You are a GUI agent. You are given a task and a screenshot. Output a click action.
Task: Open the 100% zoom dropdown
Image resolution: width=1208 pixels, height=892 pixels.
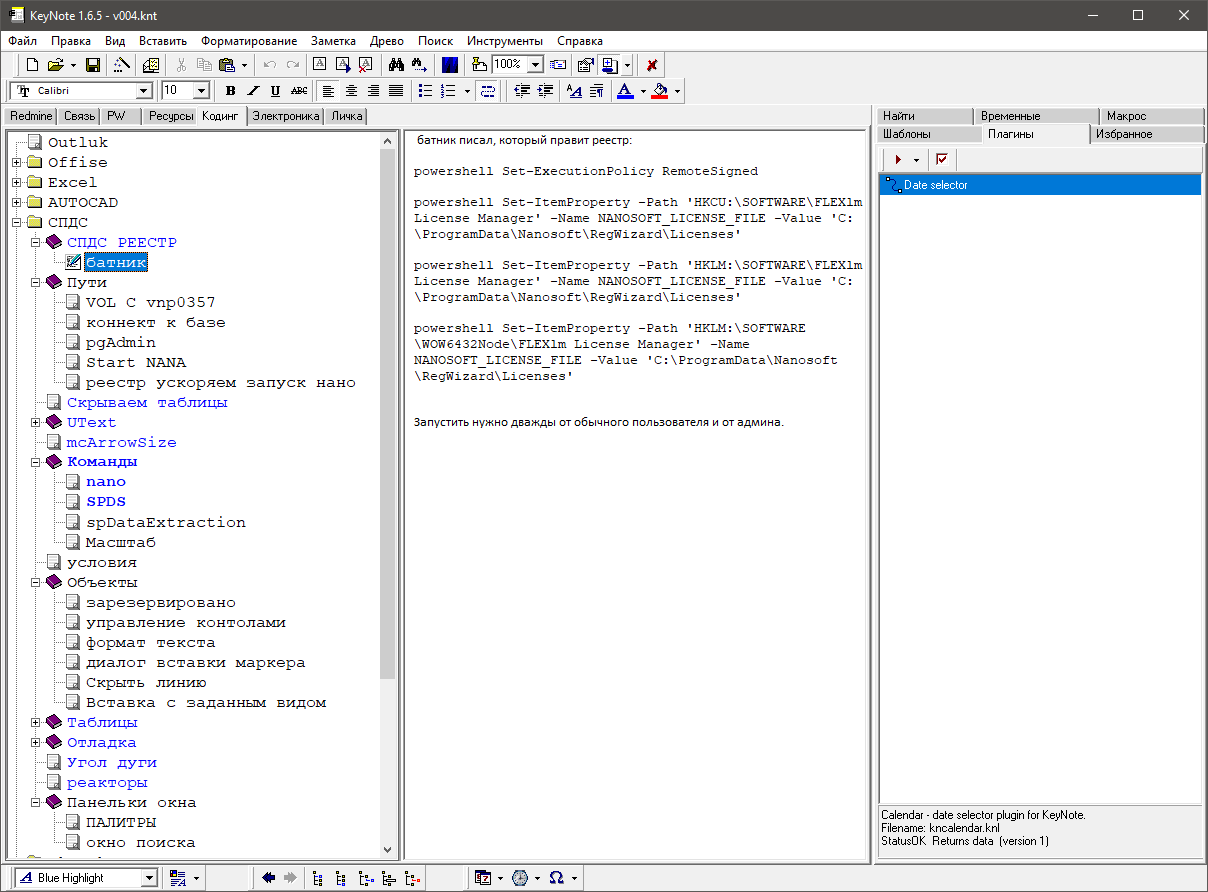[535, 65]
